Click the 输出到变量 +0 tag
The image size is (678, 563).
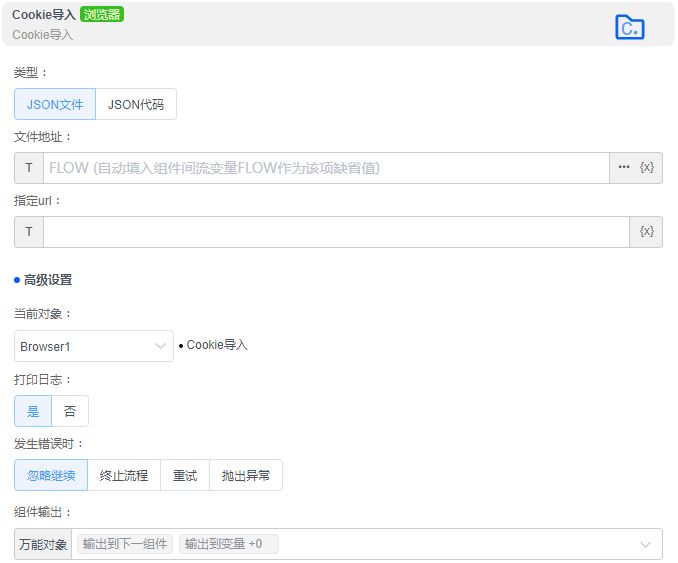(x=229, y=544)
